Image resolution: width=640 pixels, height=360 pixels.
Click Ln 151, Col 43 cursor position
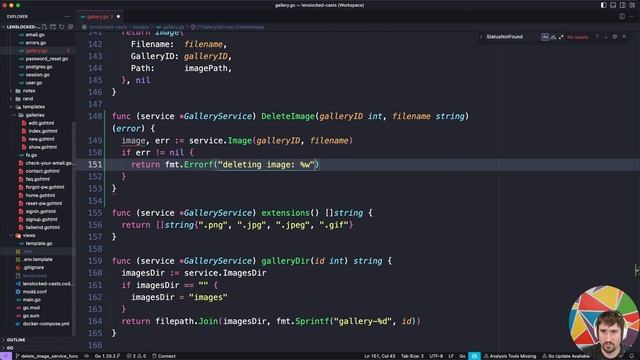[380, 356]
